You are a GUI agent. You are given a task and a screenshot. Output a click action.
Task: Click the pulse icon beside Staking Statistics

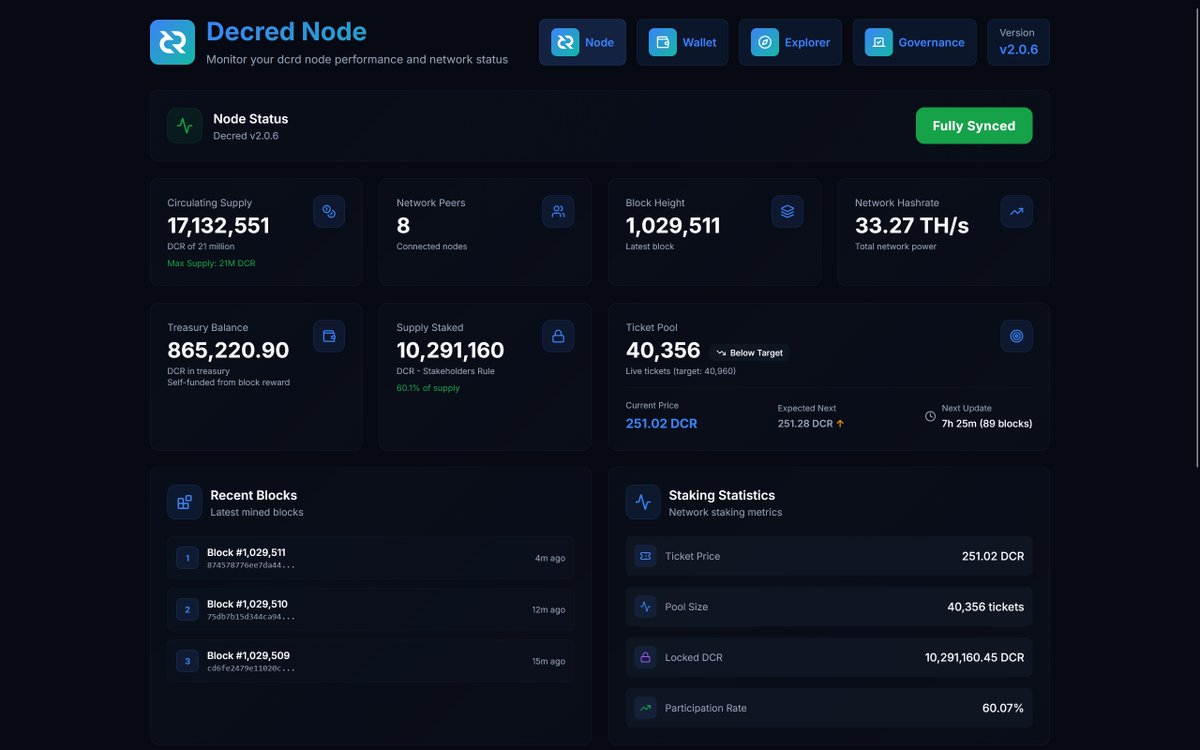[x=642, y=502]
